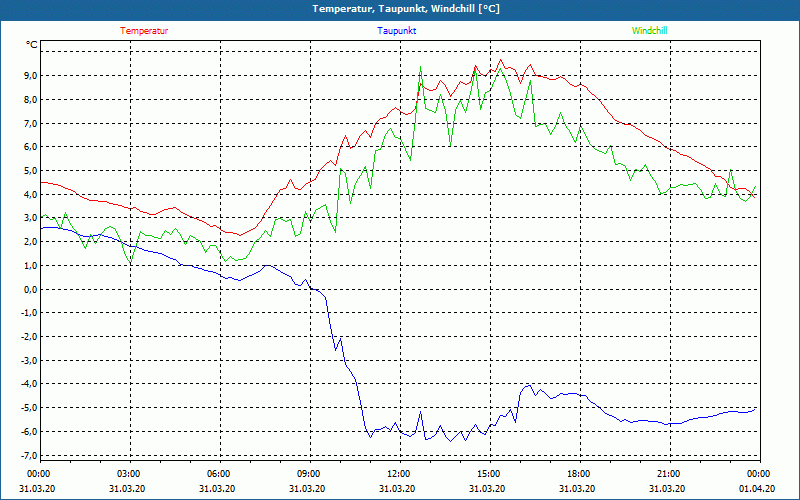The image size is (800, 500).
Task: Select the 0,0 y-axis value
Action: [x=31, y=289]
